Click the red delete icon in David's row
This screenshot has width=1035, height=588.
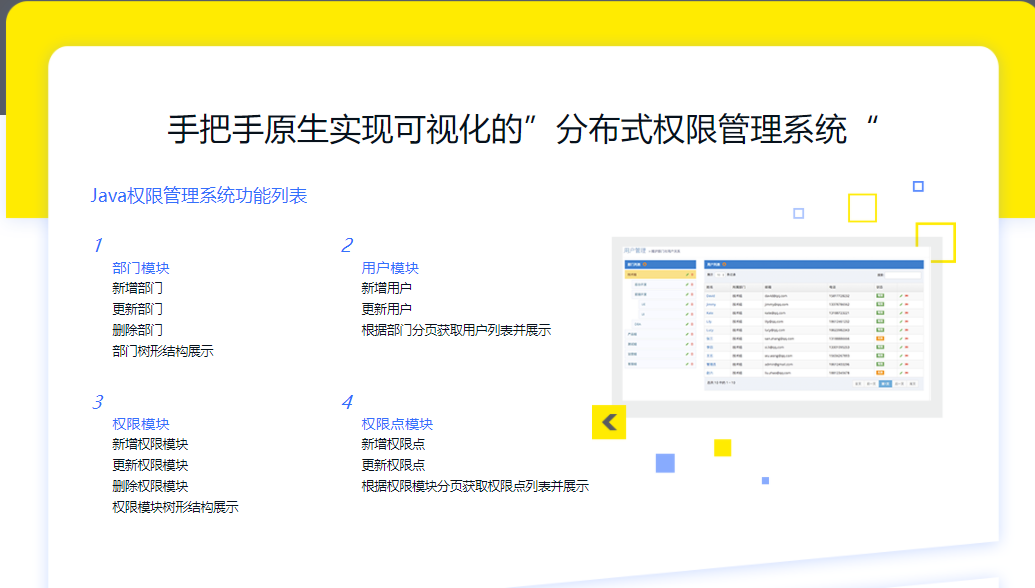tap(908, 296)
